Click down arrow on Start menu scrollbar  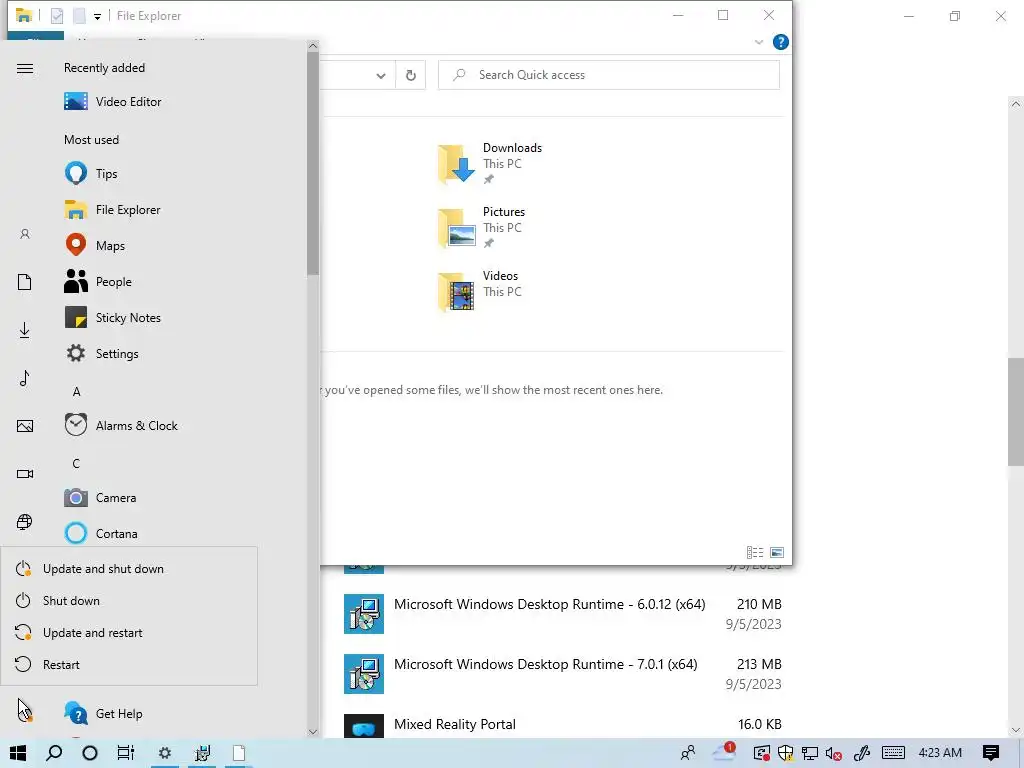[x=313, y=731]
